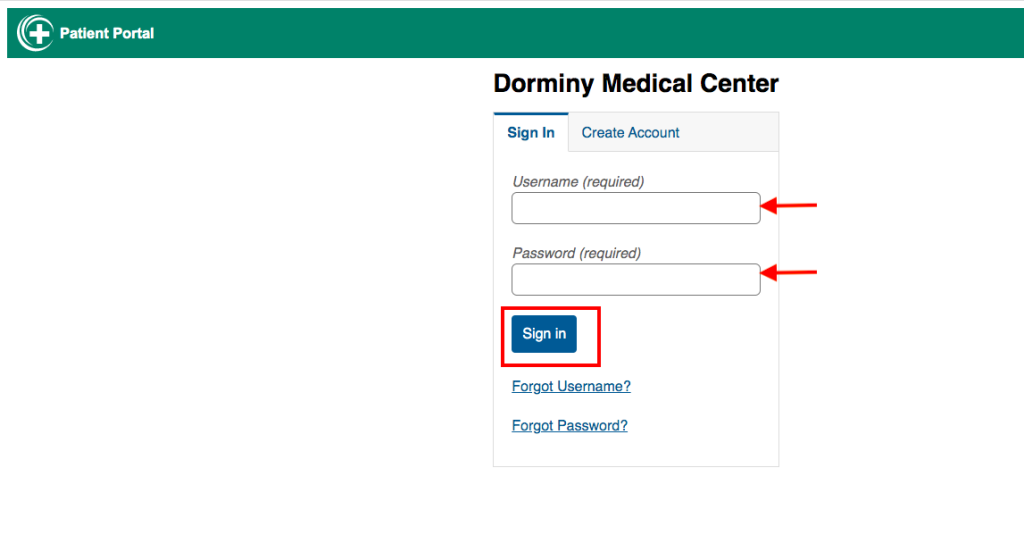
Task: Click the Patient Portal header text
Action: tap(107, 33)
